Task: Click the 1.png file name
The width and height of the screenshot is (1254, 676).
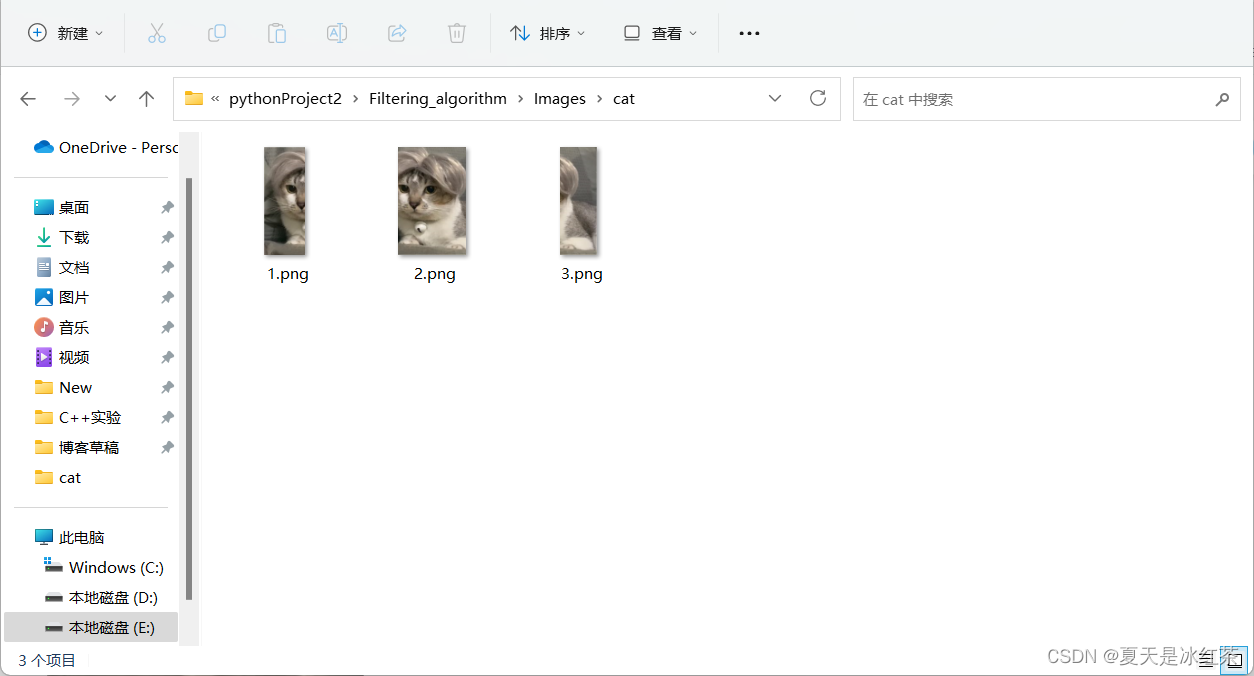Action: coord(288,274)
